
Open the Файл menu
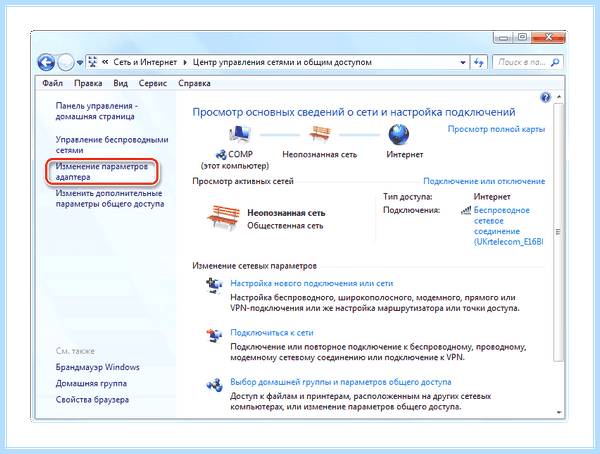(52, 83)
